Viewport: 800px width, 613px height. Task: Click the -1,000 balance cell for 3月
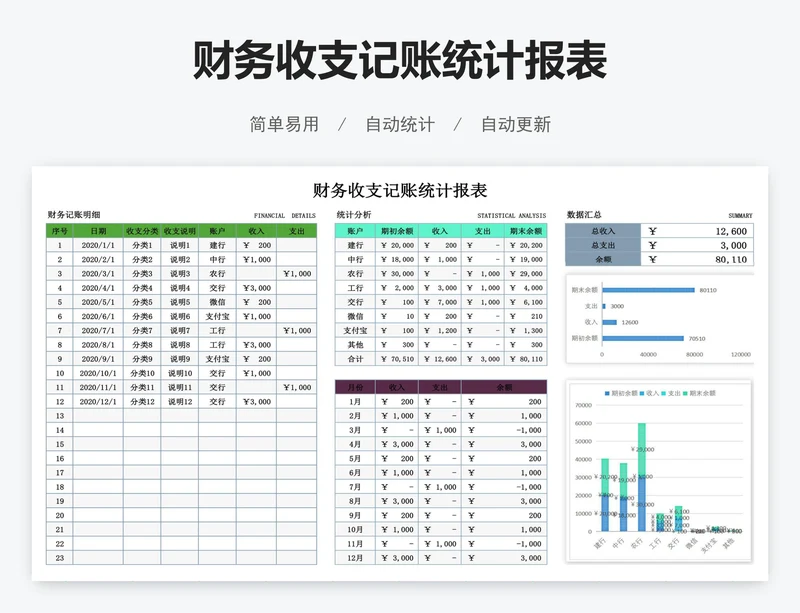point(504,430)
